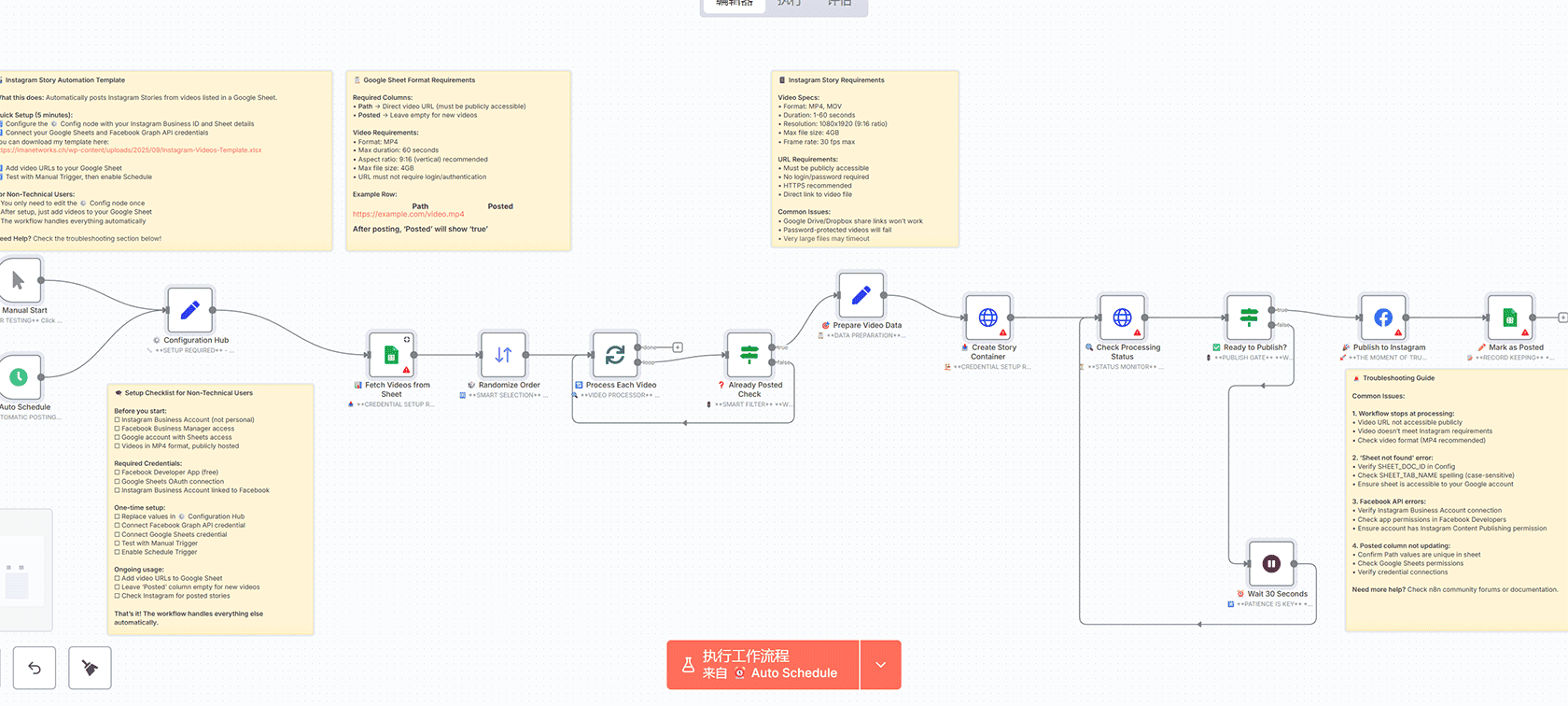Image resolution: width=1568 pixels, height=706 pixels.
Task: Open the Publish to Instagram Facebook node
Action: [x=1383, y=318]
